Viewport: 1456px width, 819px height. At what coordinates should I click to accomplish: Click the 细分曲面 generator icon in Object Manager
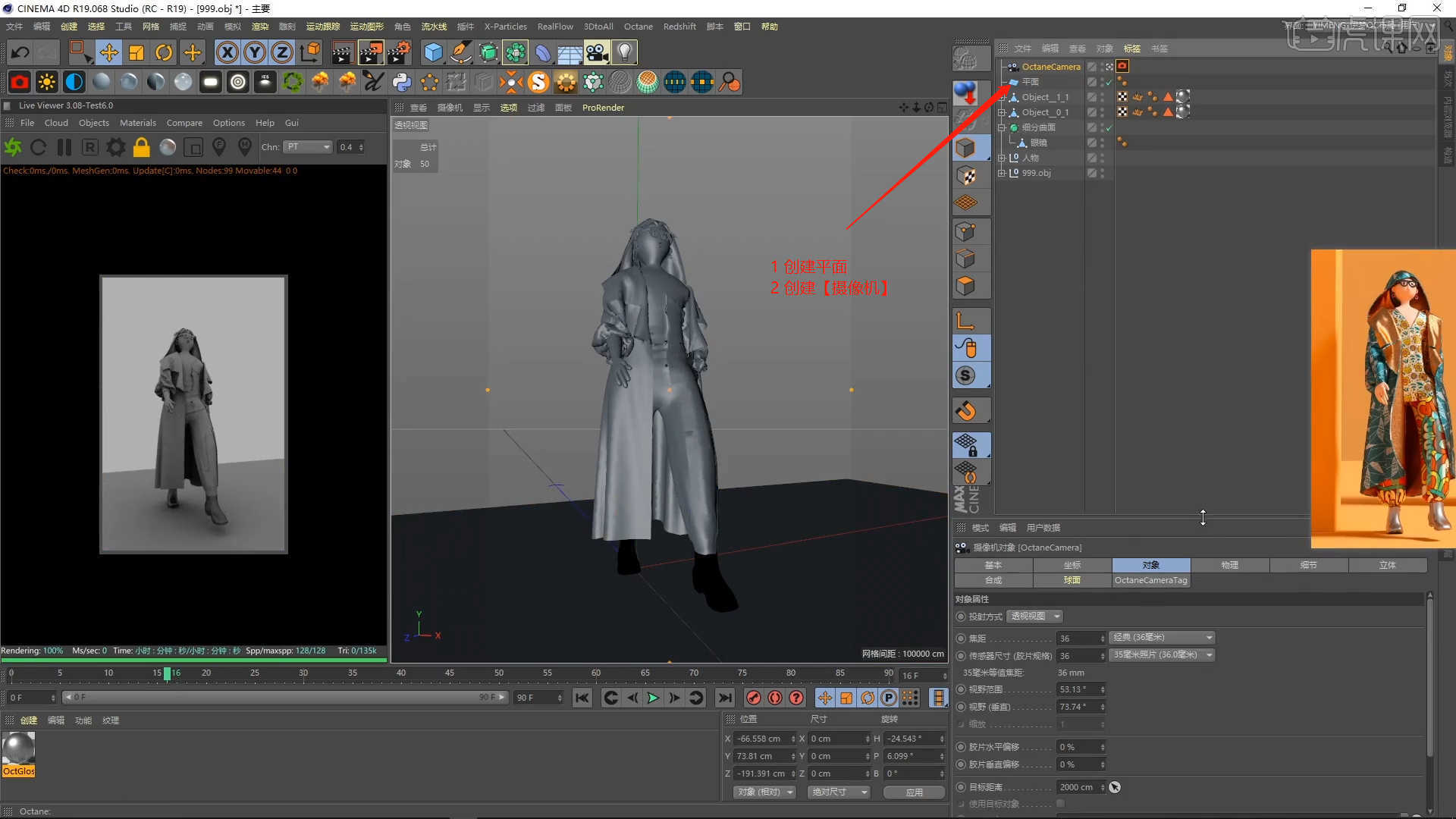pos(1014,127)
